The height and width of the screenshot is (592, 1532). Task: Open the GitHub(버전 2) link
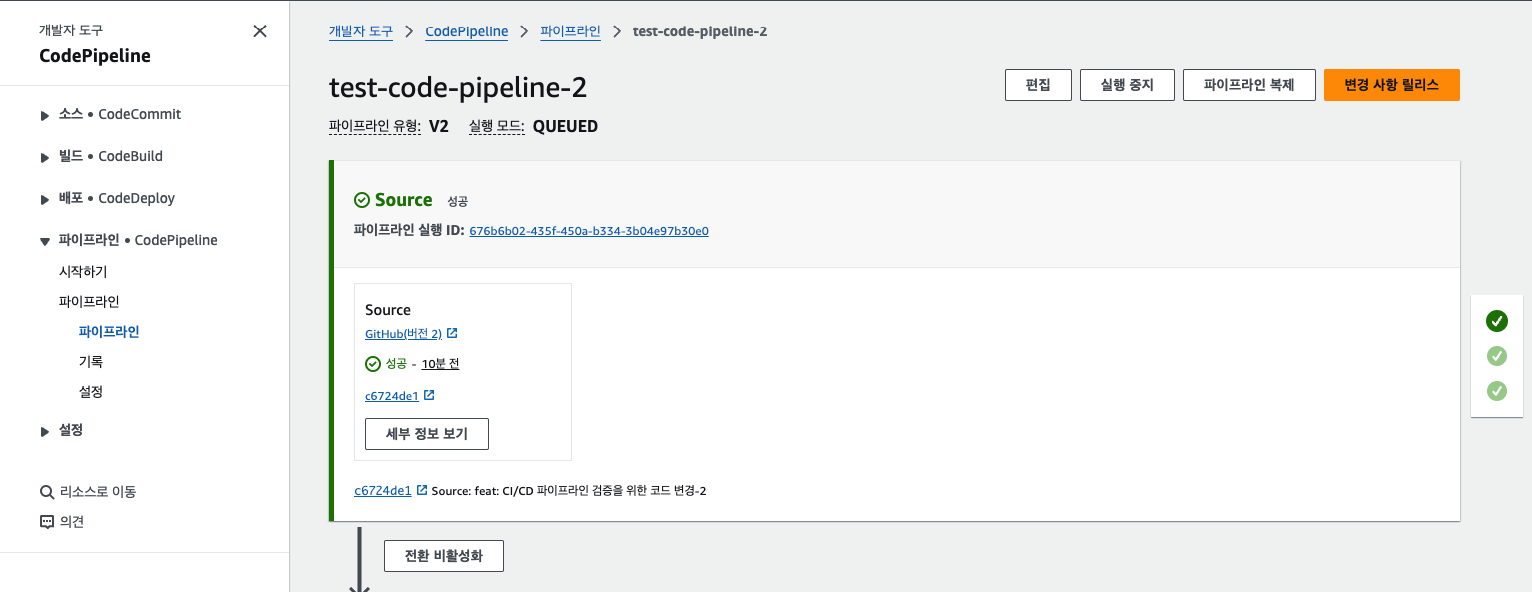(403, 334)
